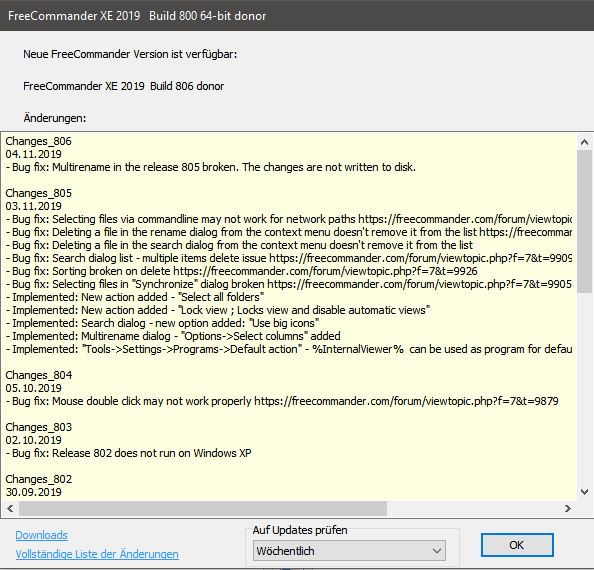594x570 pixels.
Task: Click the up arrow of the changelog scrollbar
Action: pos(585,142)
